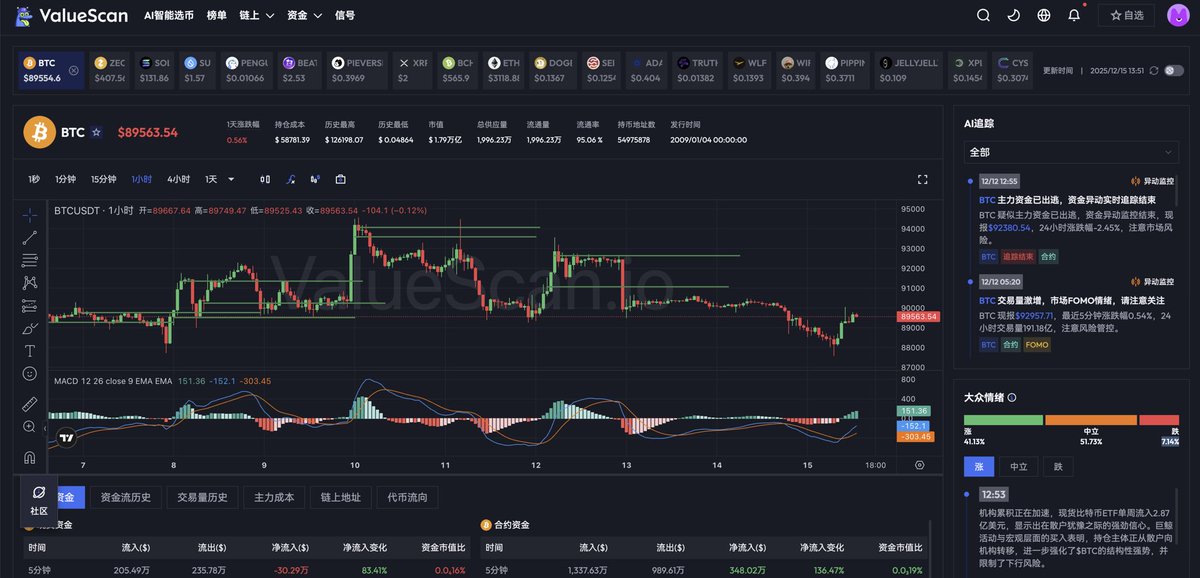Switch to the 链上地址 tab
The height and width of the screenshot is (578, 1200).
click(x=340, y=496)
